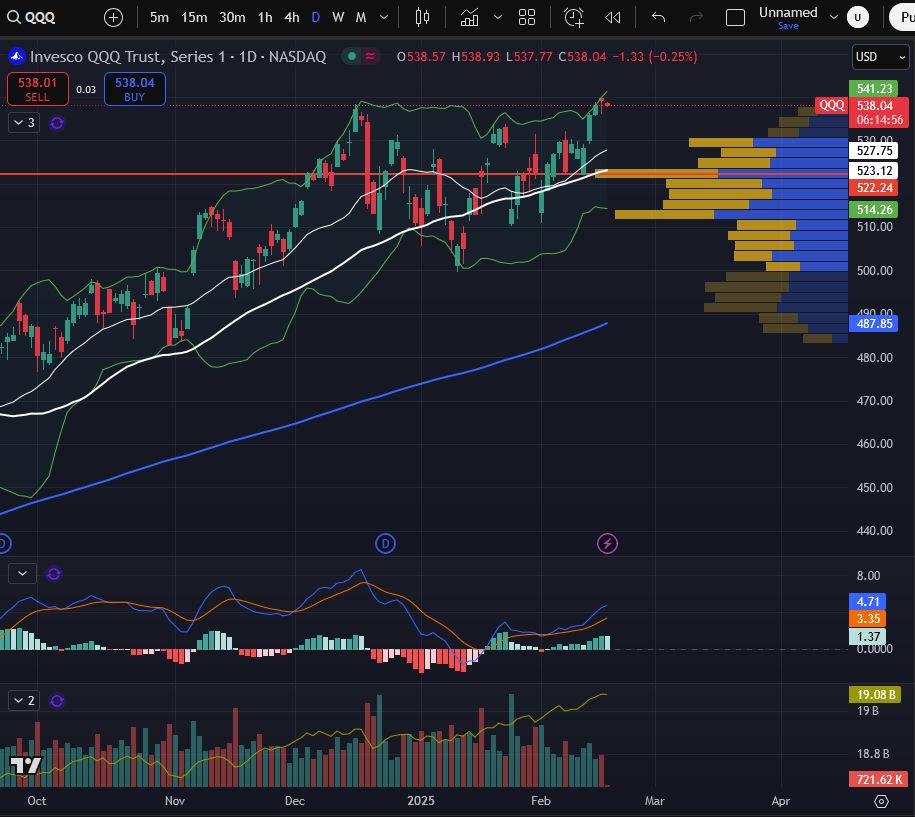The width and height of the screenshot is (915, 817).
Task: Open candlestick chart type selector
Action: pyautogui.click(x=422, y=18)
